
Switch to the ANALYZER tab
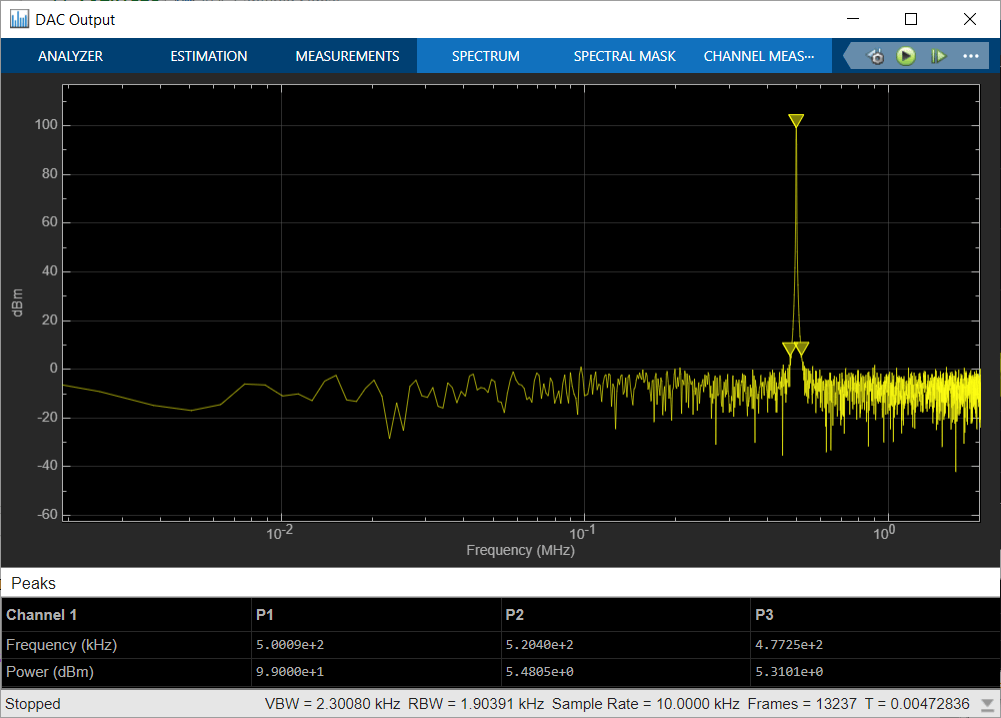tap(70, 56)
